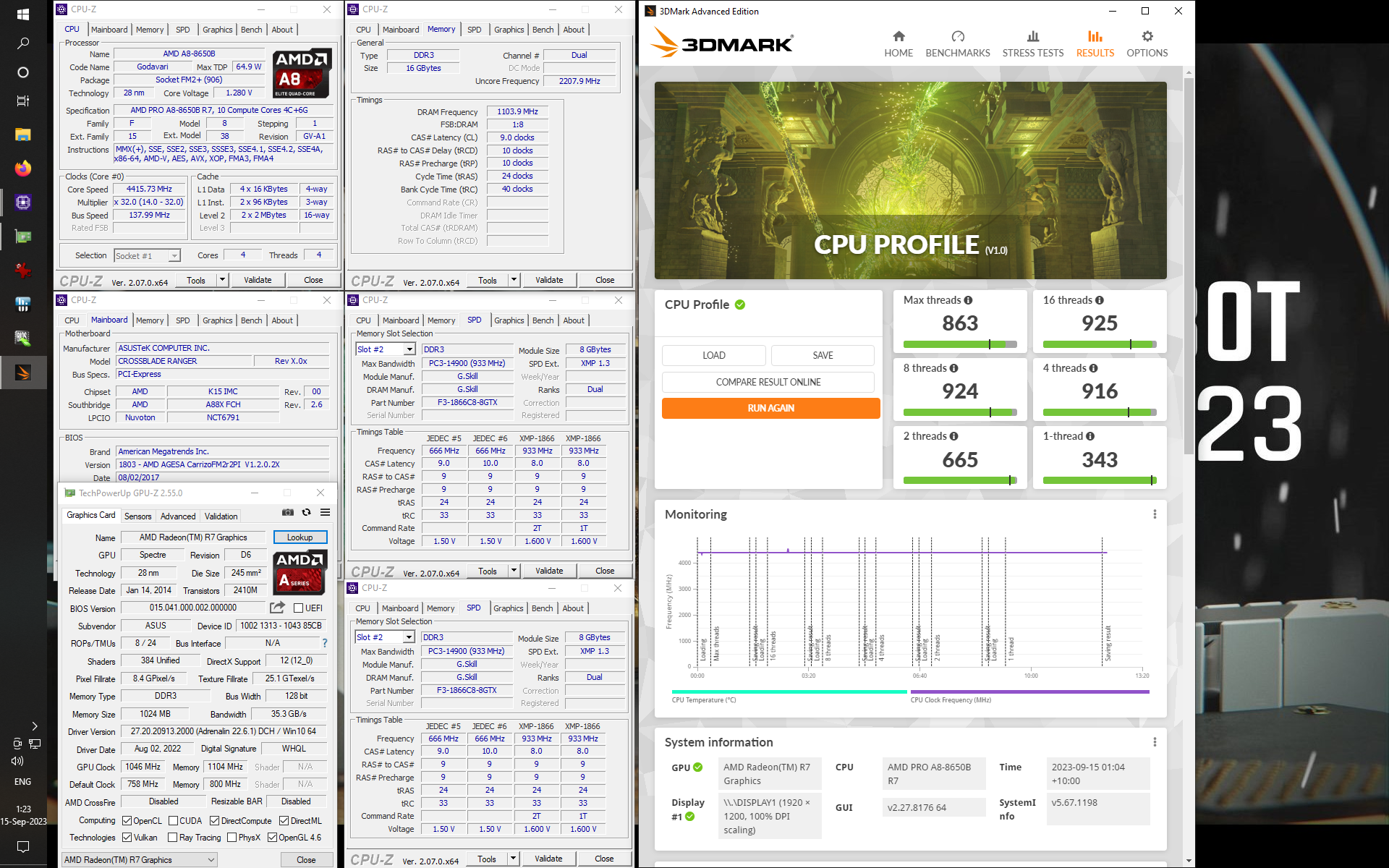
Task: Refresh GPU-Z readings
Action: pos(307,512)
